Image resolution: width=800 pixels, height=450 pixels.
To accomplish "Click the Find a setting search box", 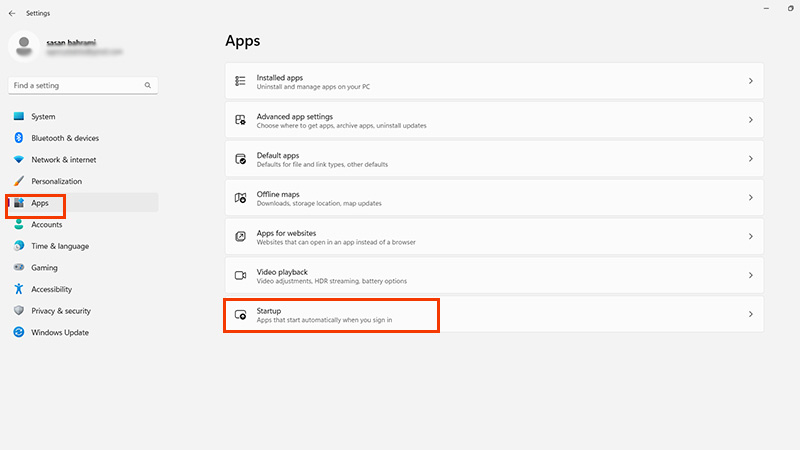I will [75, 86].
